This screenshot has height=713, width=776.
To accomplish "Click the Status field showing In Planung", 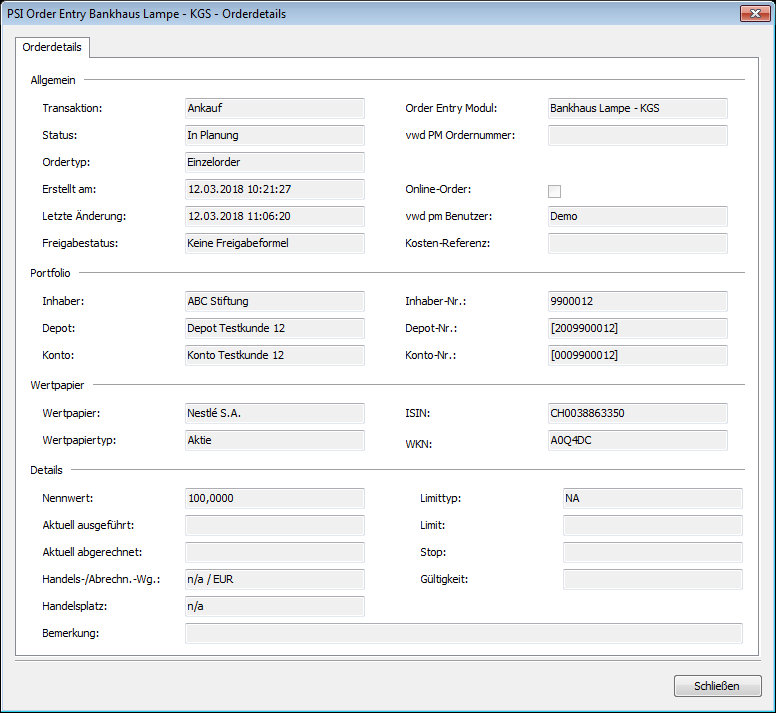I will point(274,135).
